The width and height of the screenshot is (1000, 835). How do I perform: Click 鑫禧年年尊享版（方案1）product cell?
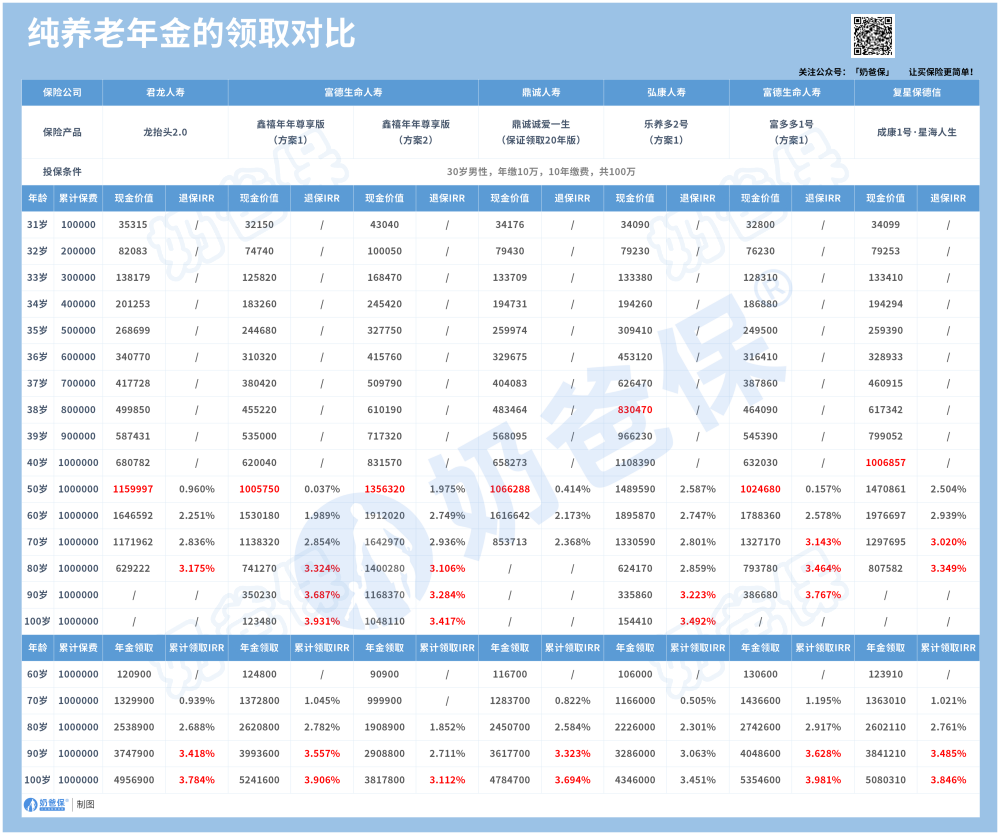coord(291,132)
